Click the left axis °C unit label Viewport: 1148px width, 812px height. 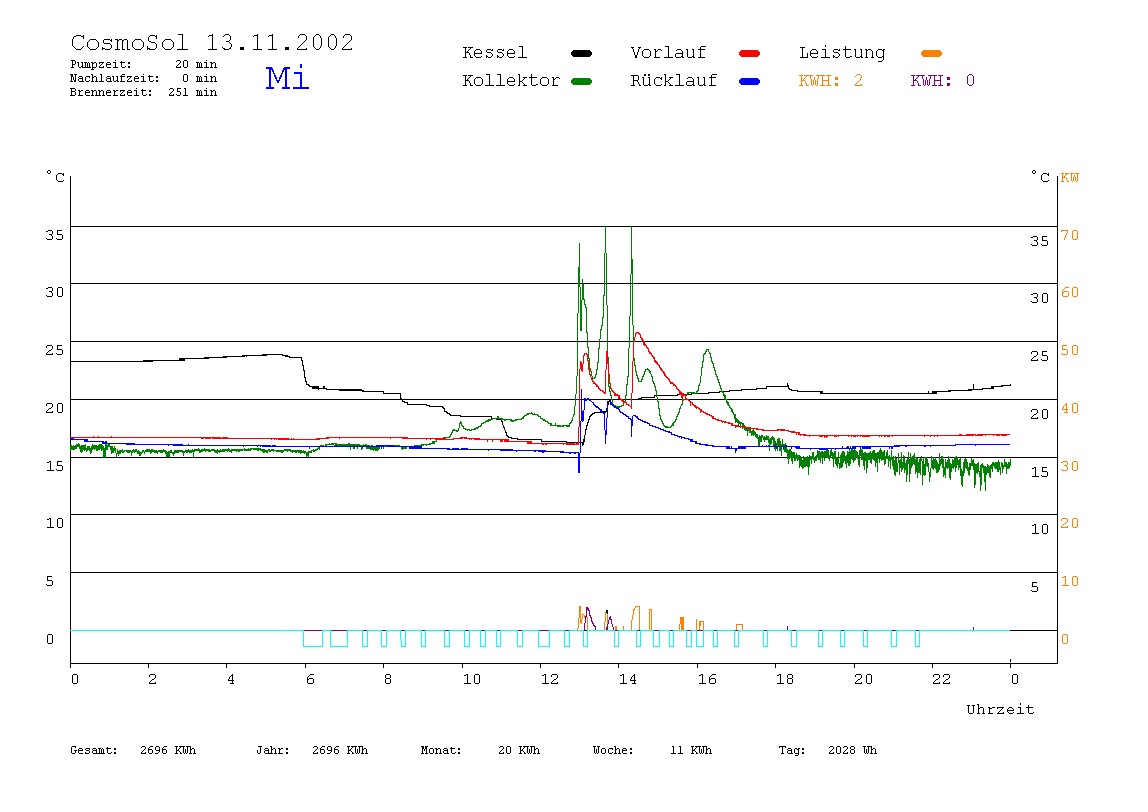point(55,177)
